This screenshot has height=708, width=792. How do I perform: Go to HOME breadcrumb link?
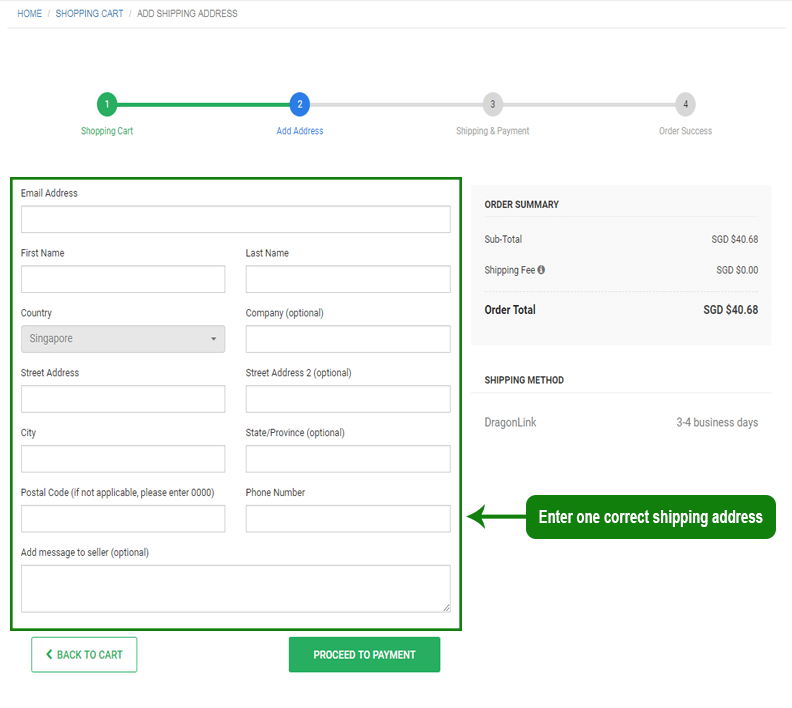point(29,14)
